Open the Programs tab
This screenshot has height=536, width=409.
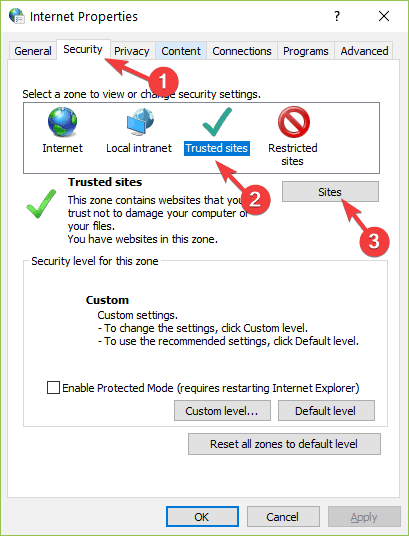point(306,51)
